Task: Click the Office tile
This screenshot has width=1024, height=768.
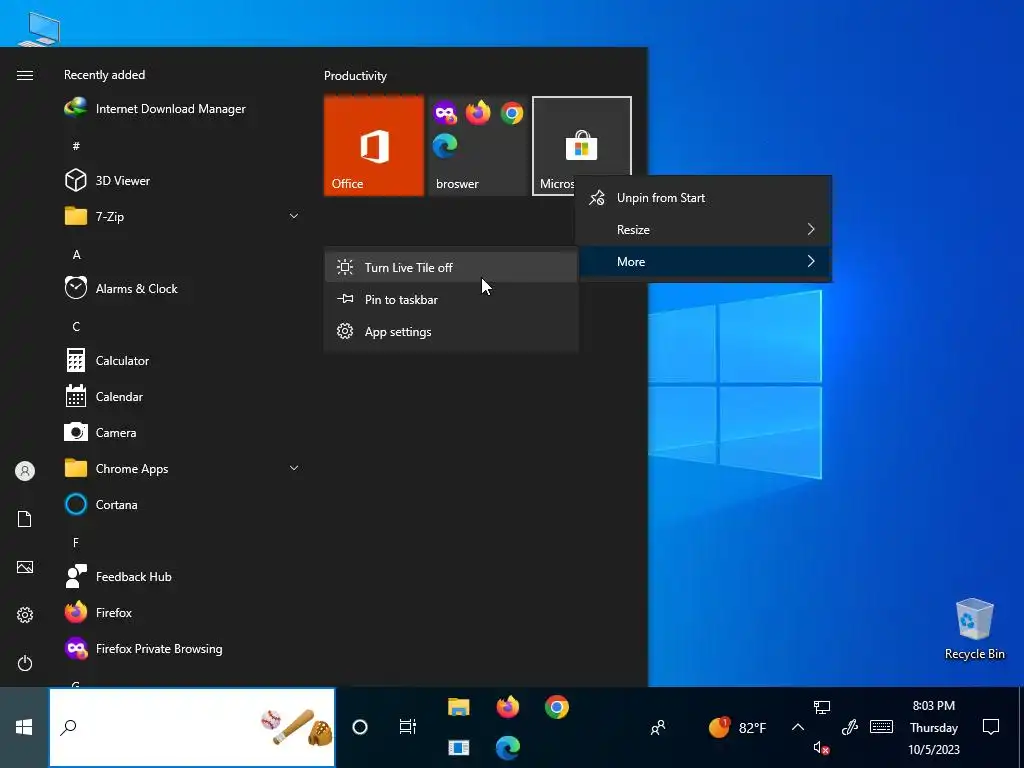Action: [x=374, y=146]
